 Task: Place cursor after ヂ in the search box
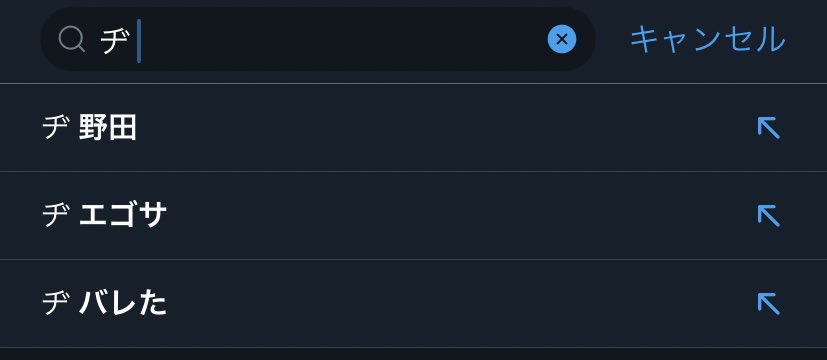click(139, 41)
